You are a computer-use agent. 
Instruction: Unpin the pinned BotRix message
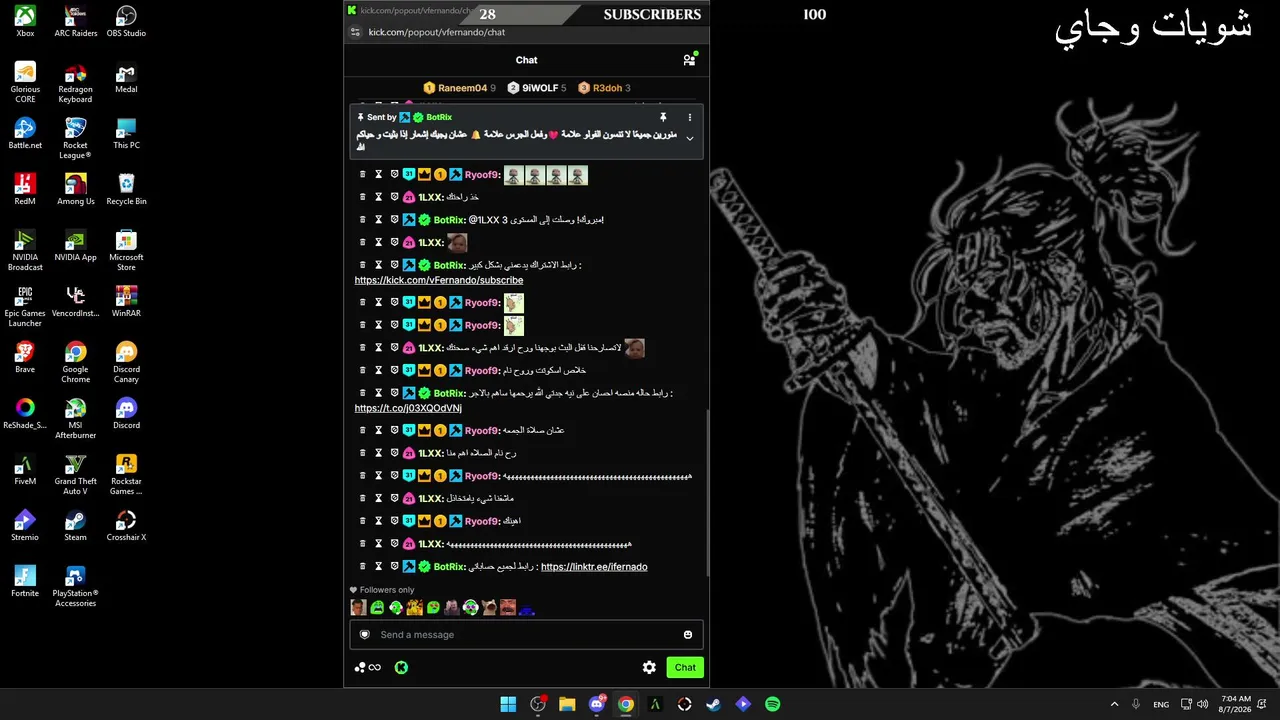662,117
